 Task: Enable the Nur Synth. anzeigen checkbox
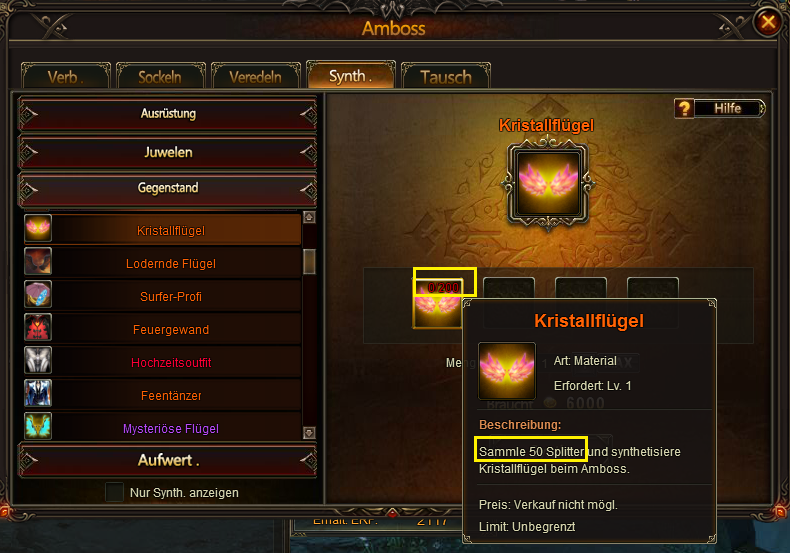(114, 492)
